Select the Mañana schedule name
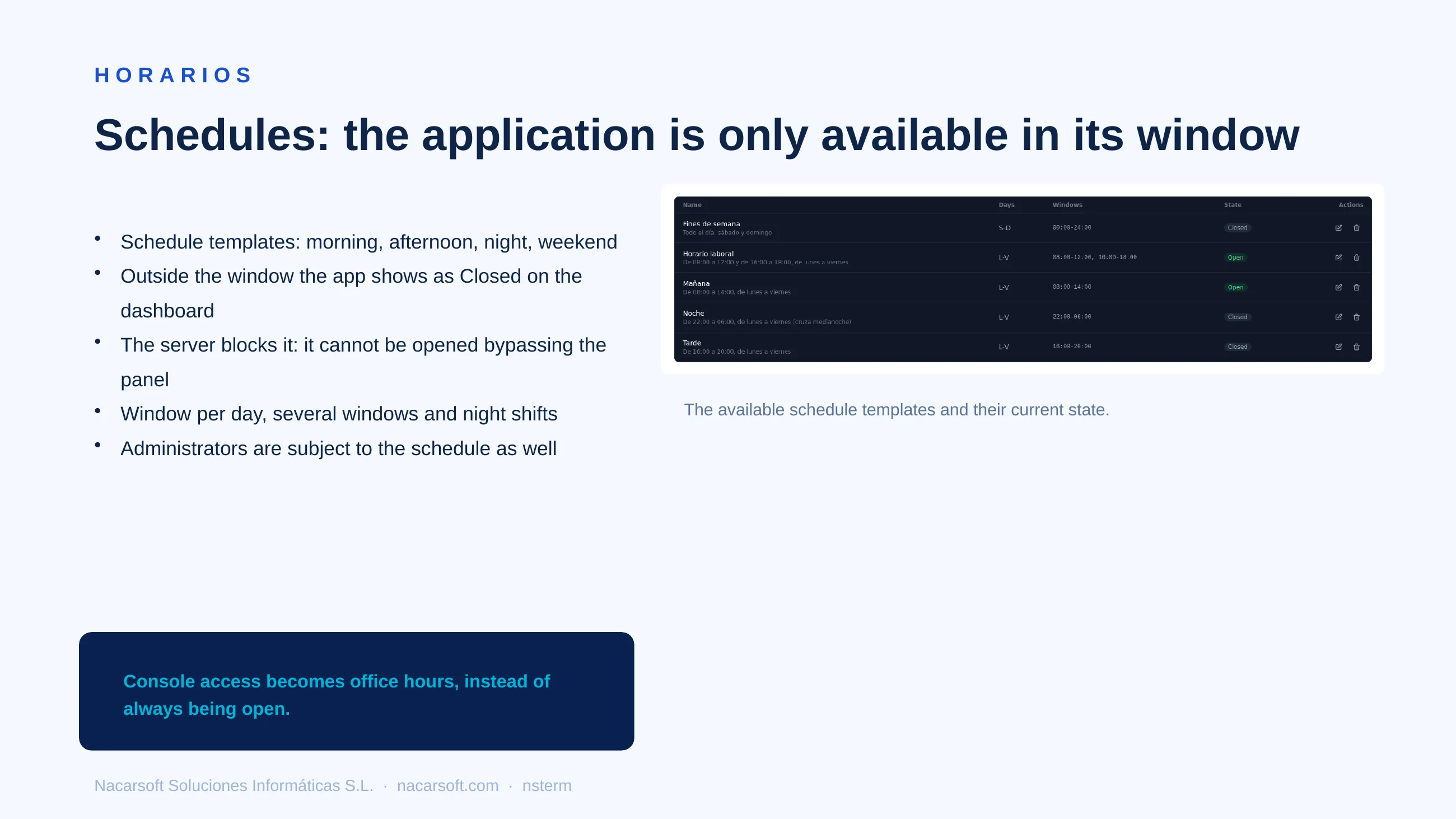 tap(696, 283)
